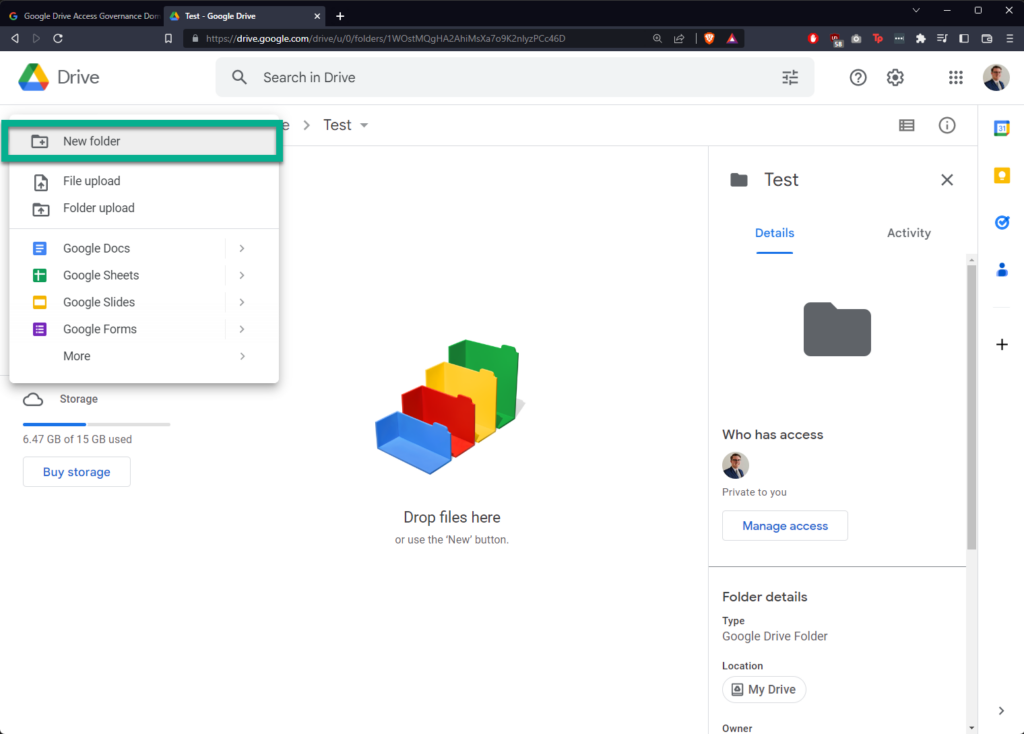Select Google Slides menu entry
This screenshot has height=734, width=1024.
(x=118, y=302)
